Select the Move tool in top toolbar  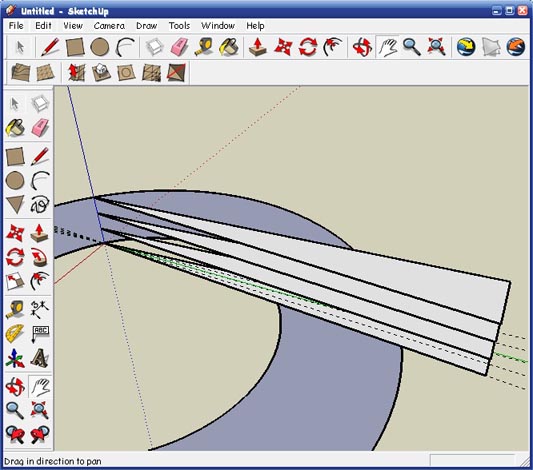[x=283, y=47]
